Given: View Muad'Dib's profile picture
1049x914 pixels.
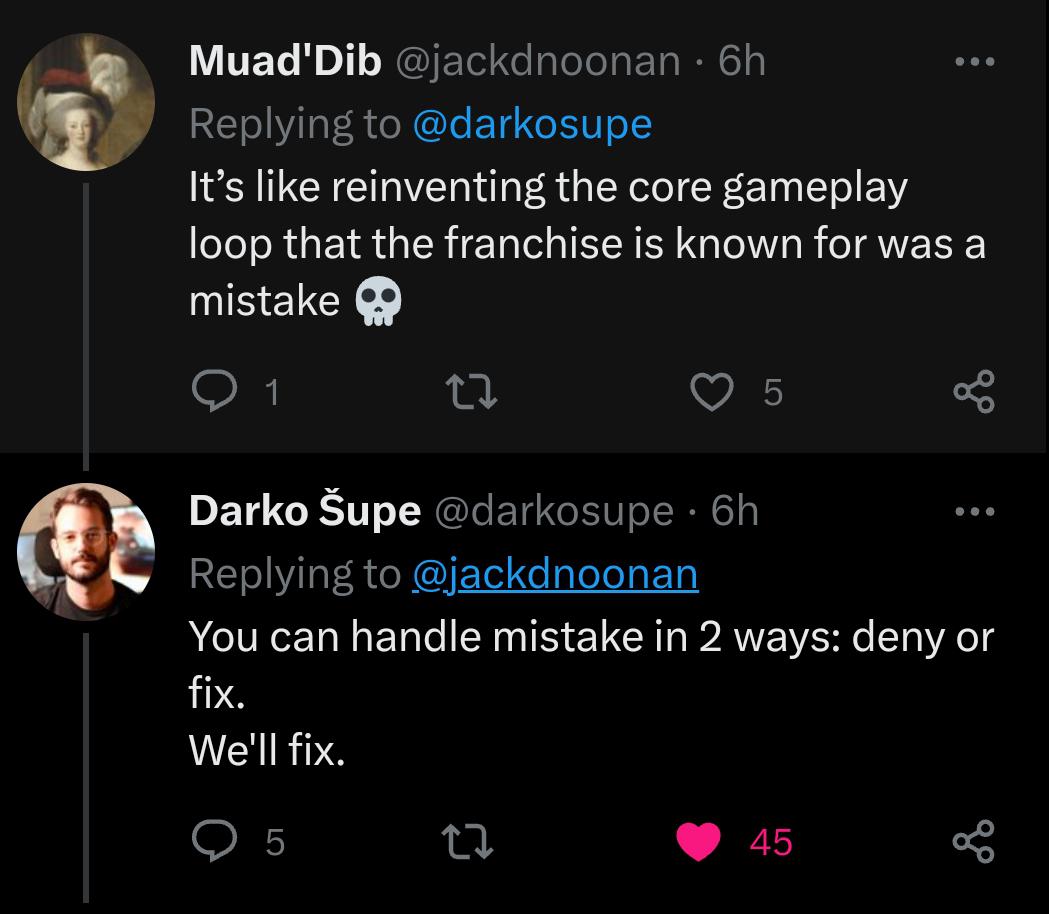Looking at the screenshot, I should pyautogui.click(x=86, y=102).
